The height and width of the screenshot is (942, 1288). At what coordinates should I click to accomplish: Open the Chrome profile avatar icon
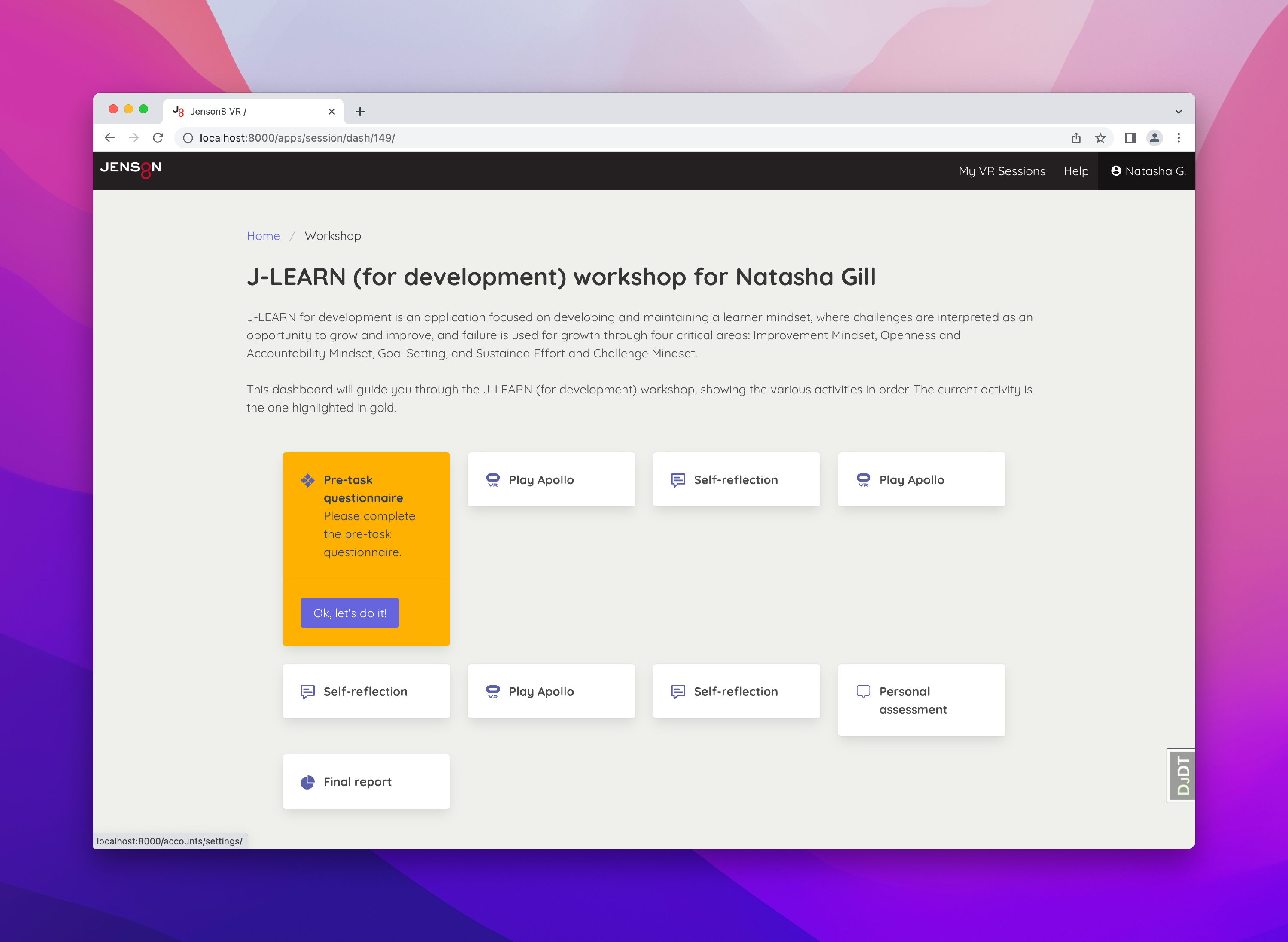[x=1154, y=138]
